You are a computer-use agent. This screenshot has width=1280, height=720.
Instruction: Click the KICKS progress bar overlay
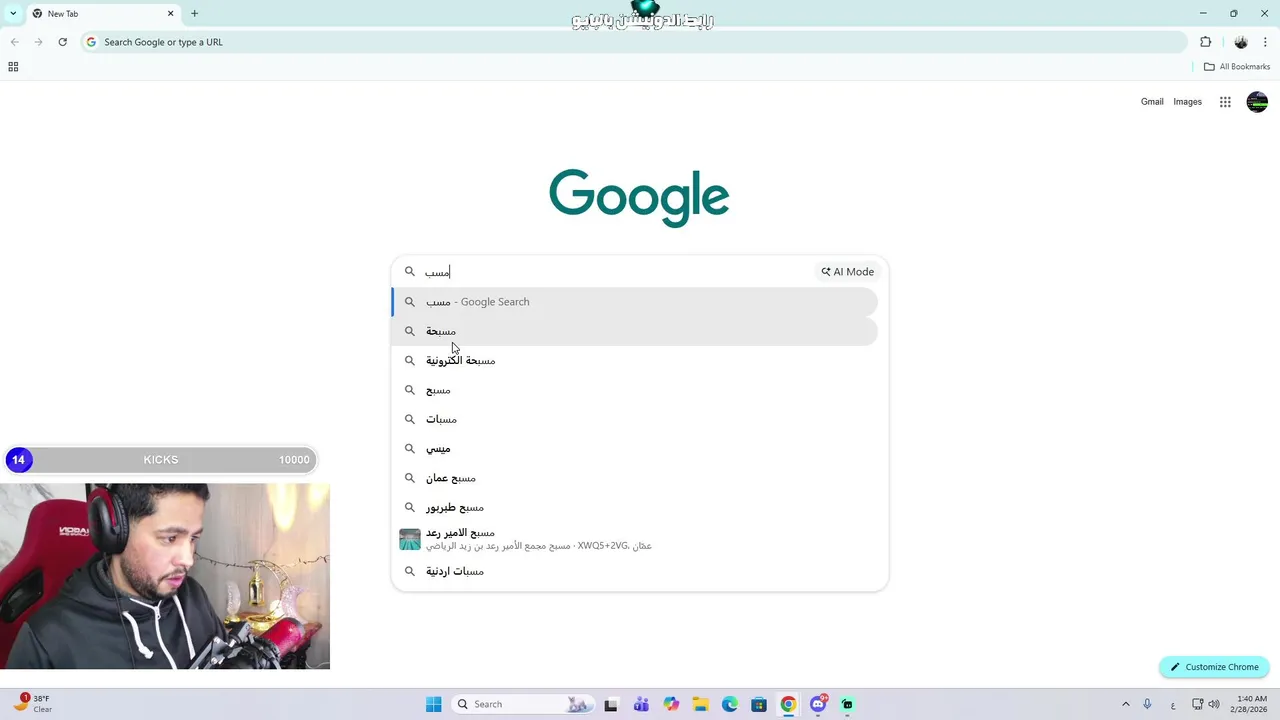pos(161,460)
